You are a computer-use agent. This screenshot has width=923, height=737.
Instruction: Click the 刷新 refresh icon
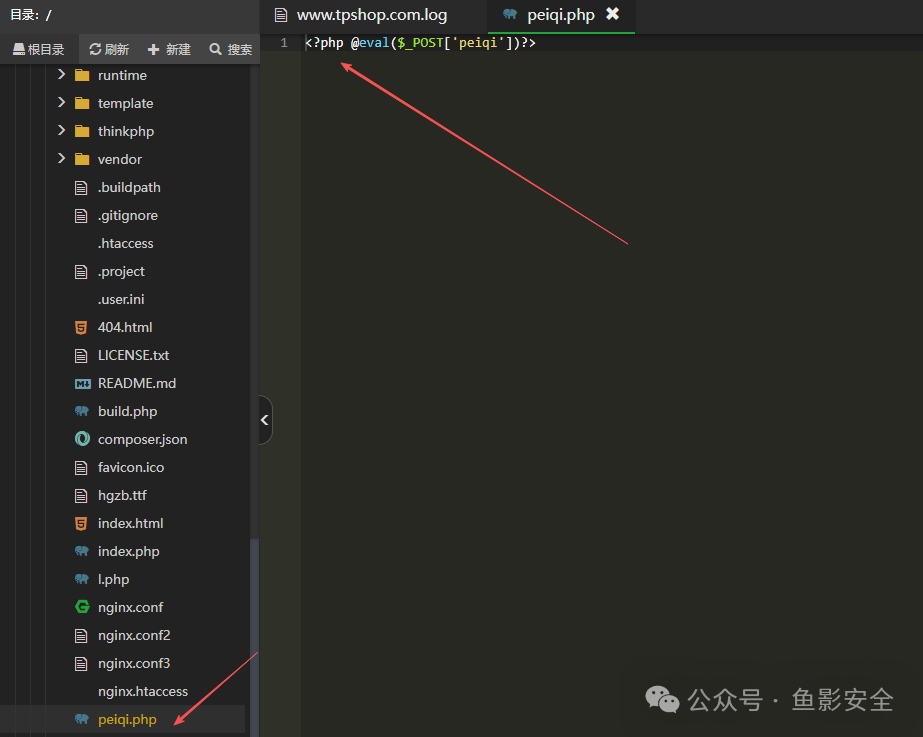coord(95,49)
